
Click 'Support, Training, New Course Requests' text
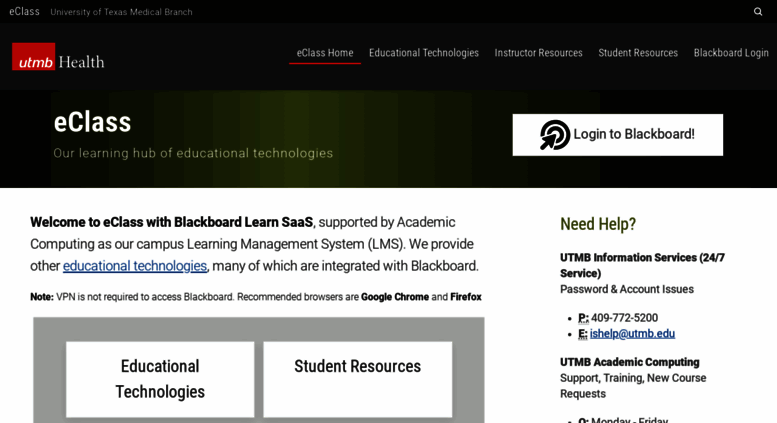coord(633,386)
